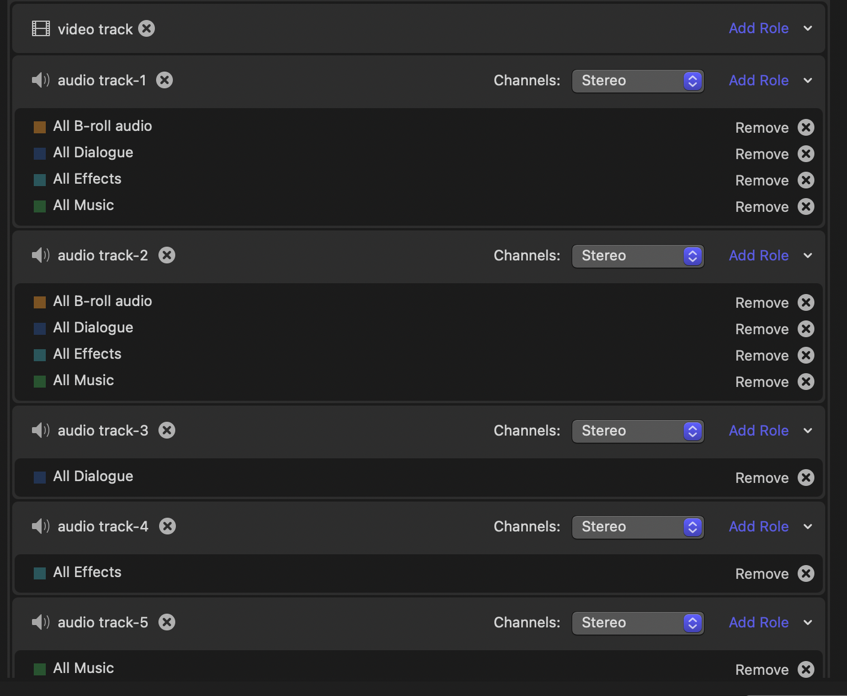The image size is (847, 696).
Task: Click the film strip icon beside video track
Action: tap(41, 29)
